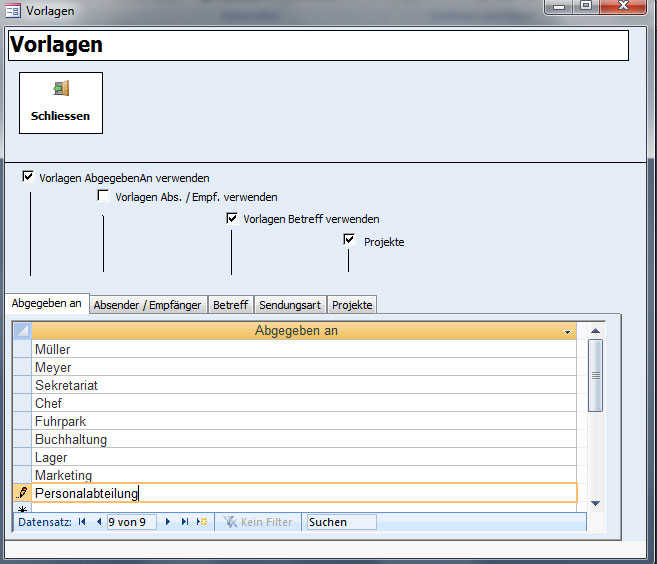Click the record number box 9 von 9

coord(132,522)
